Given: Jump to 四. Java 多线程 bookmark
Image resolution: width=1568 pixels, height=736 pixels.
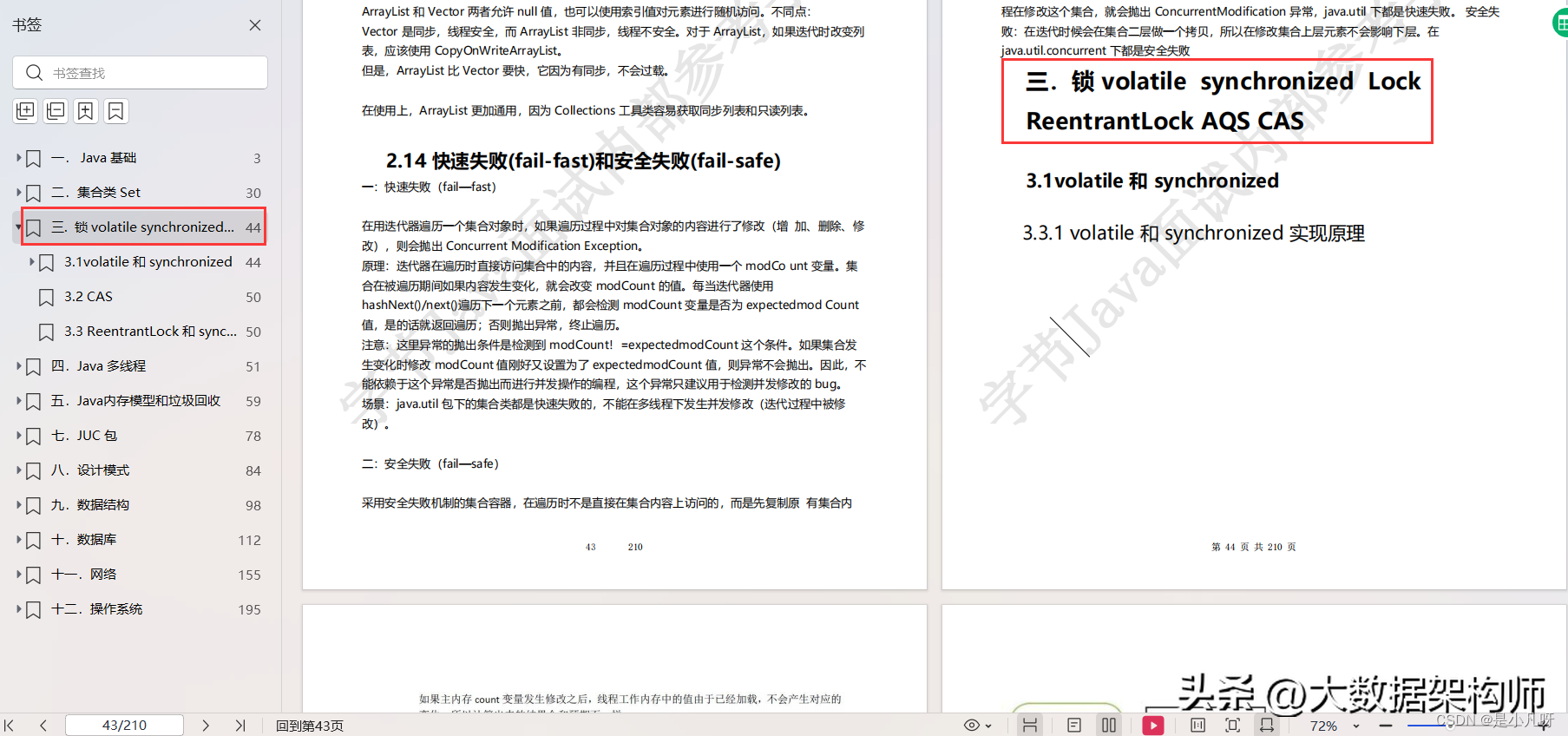Looking at the screenshot, I should 98,366.
